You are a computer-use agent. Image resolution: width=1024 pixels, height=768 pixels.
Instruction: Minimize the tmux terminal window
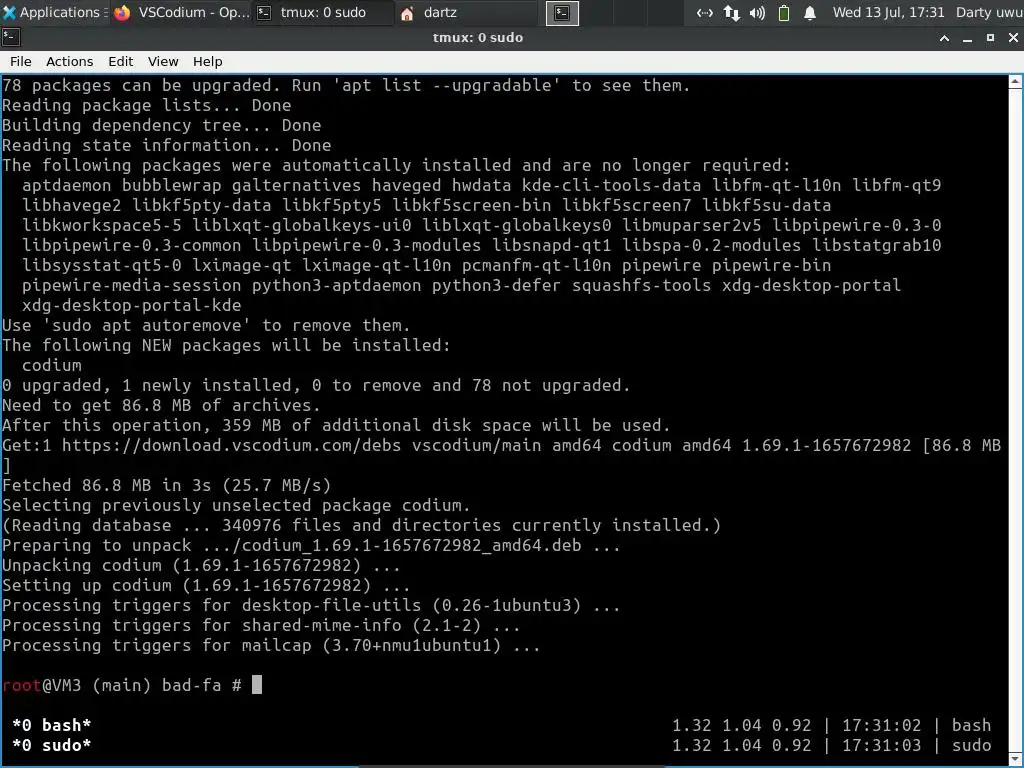tap(967, 38)
